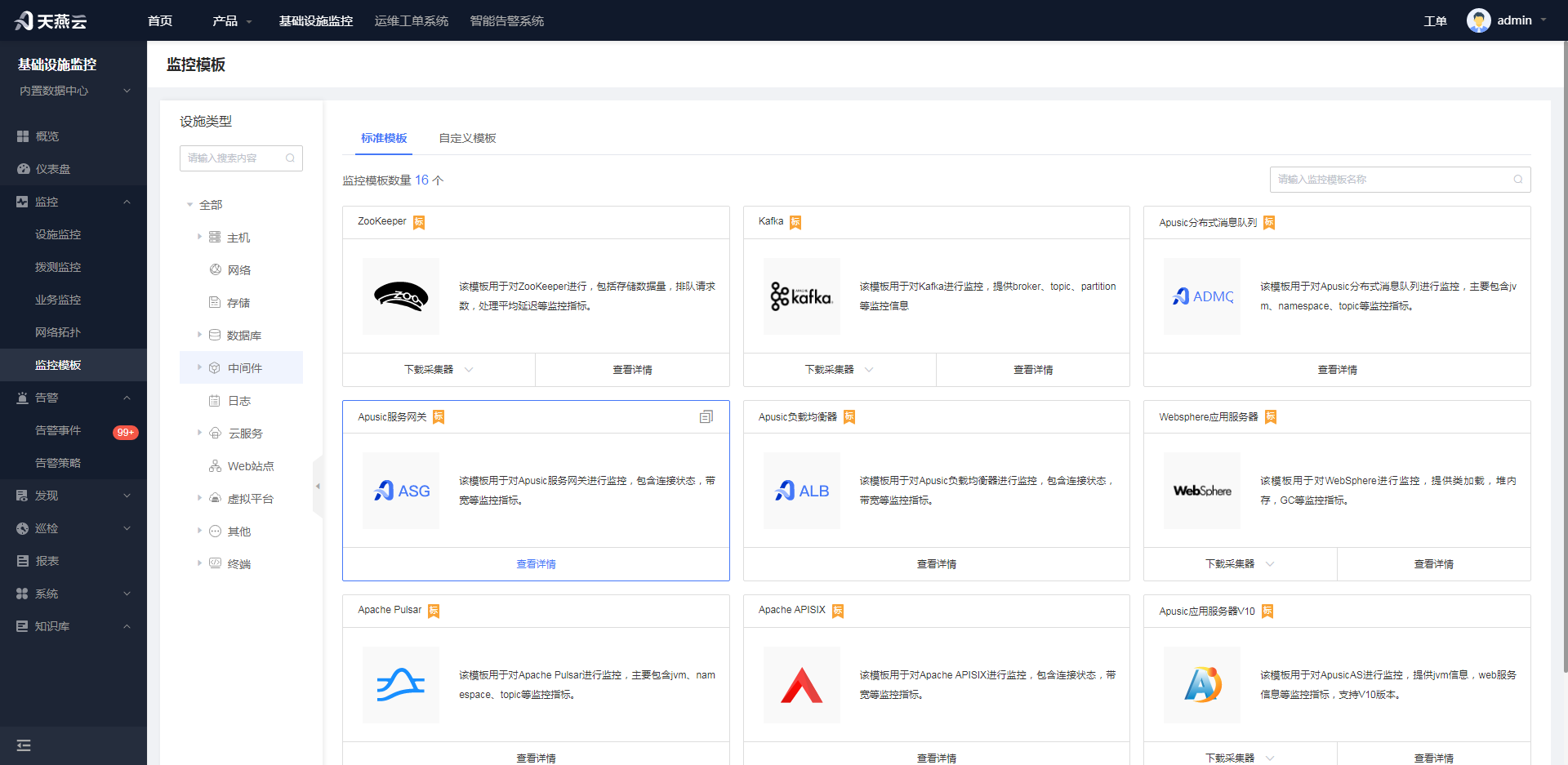This screenshot has width=1568, height=765.
Task: Open 告警策略 in sidebar
Action: click(58, 463)
